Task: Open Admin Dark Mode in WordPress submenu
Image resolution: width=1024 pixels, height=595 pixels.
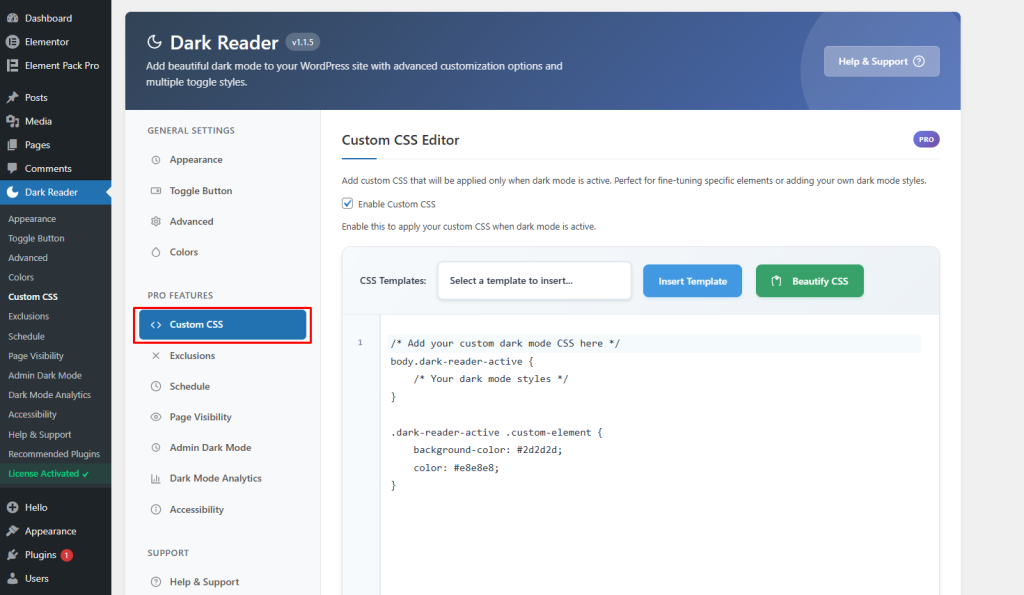Action: (x=44, y=376)
